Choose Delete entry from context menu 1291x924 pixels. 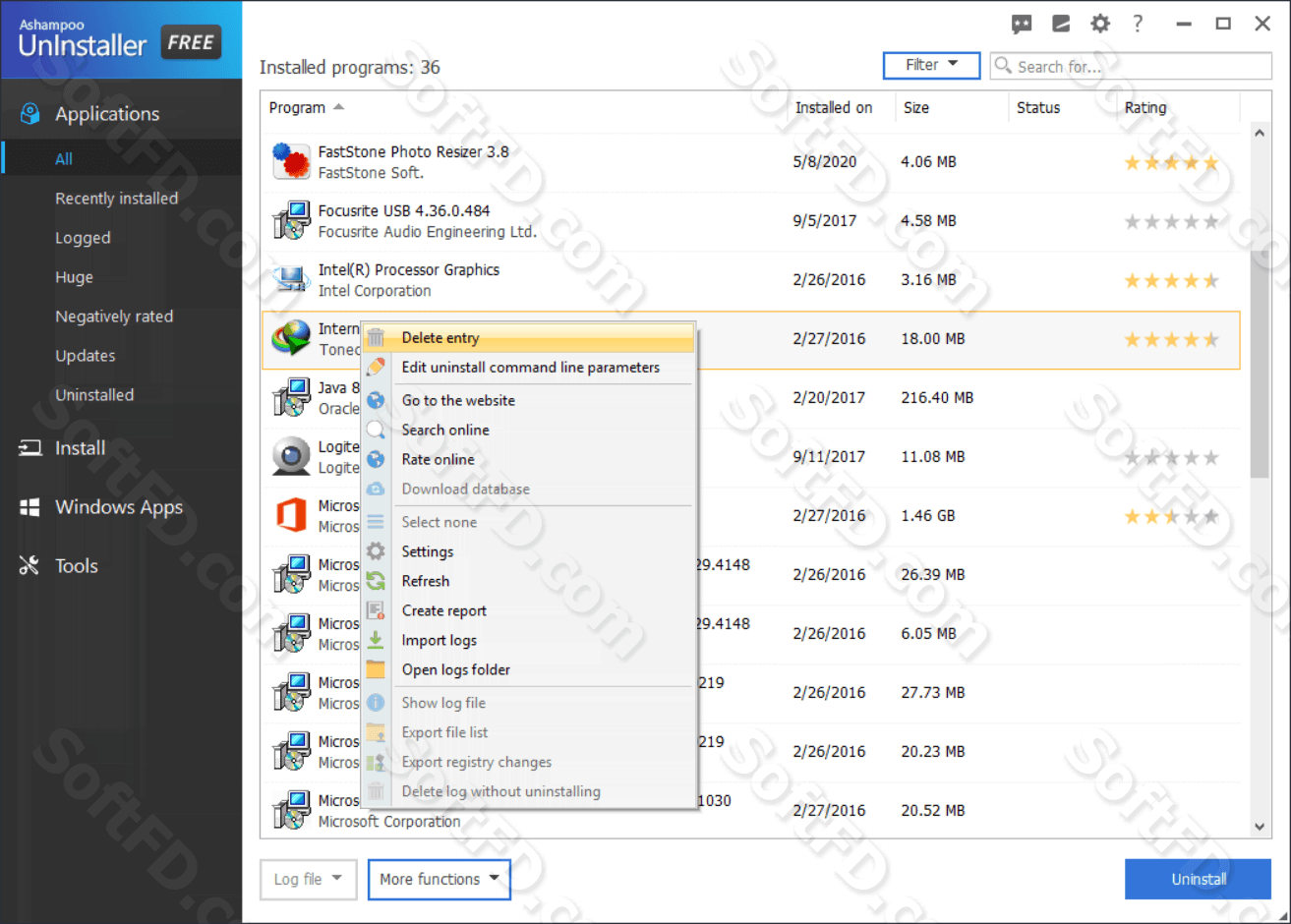click(529, 337)
